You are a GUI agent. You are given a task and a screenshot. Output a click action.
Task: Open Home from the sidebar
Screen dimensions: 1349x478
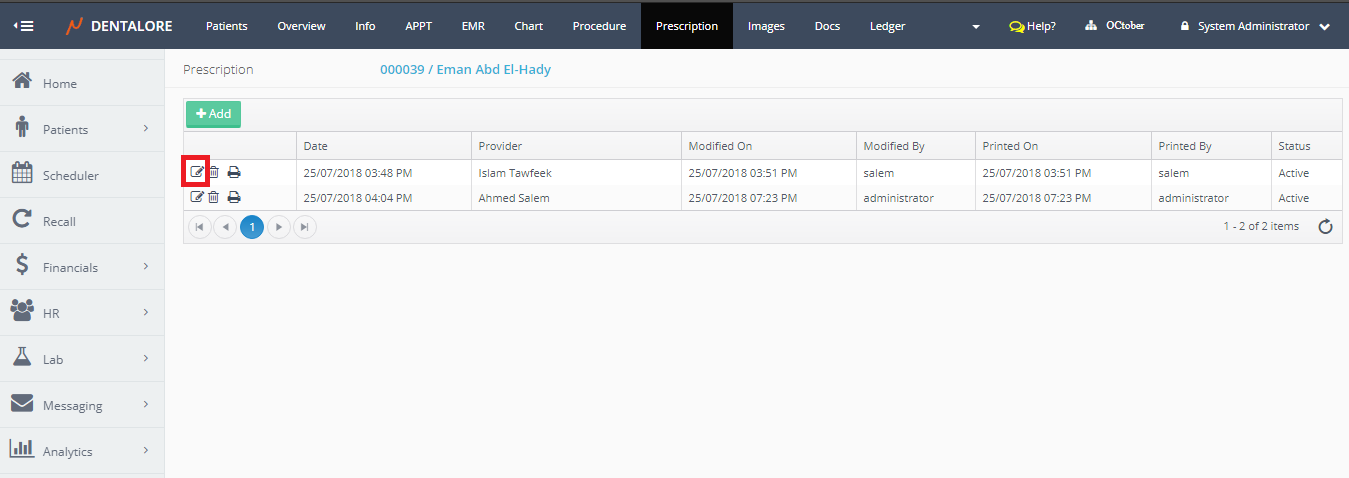[x=60, y=84]
